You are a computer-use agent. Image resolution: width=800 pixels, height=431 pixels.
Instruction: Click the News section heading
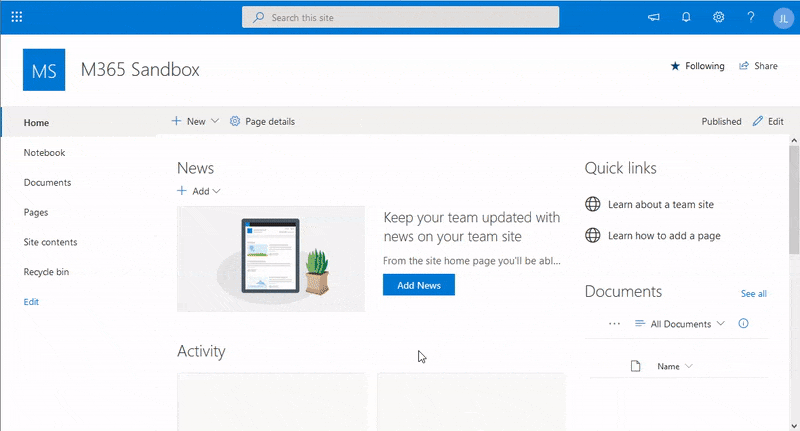[x=195, y=168]
